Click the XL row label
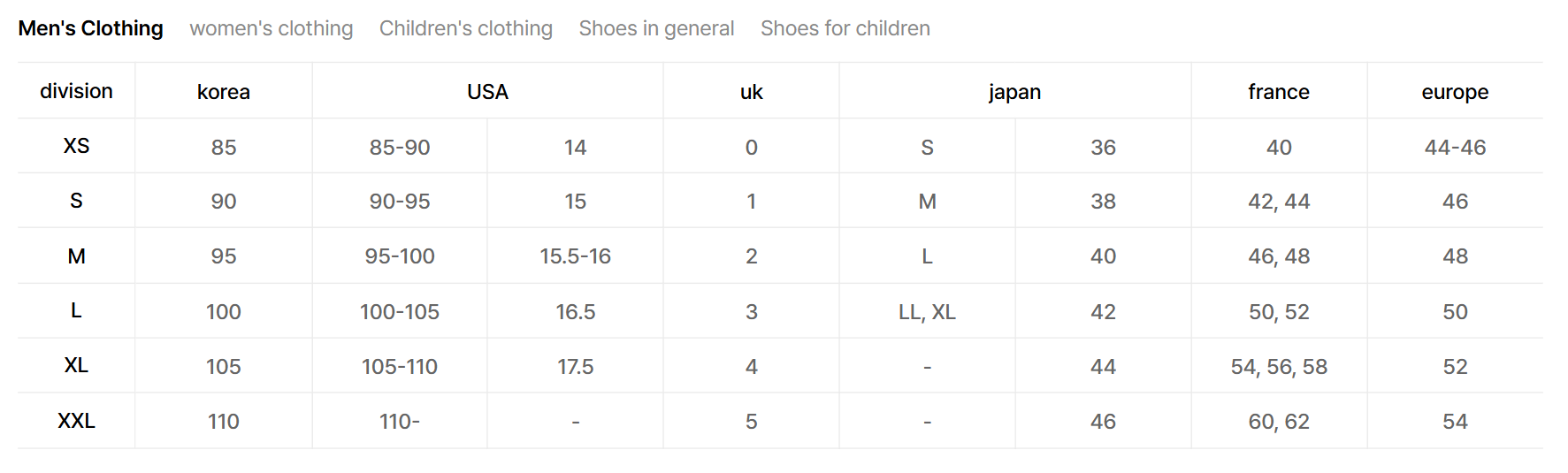 coord(76,365)
